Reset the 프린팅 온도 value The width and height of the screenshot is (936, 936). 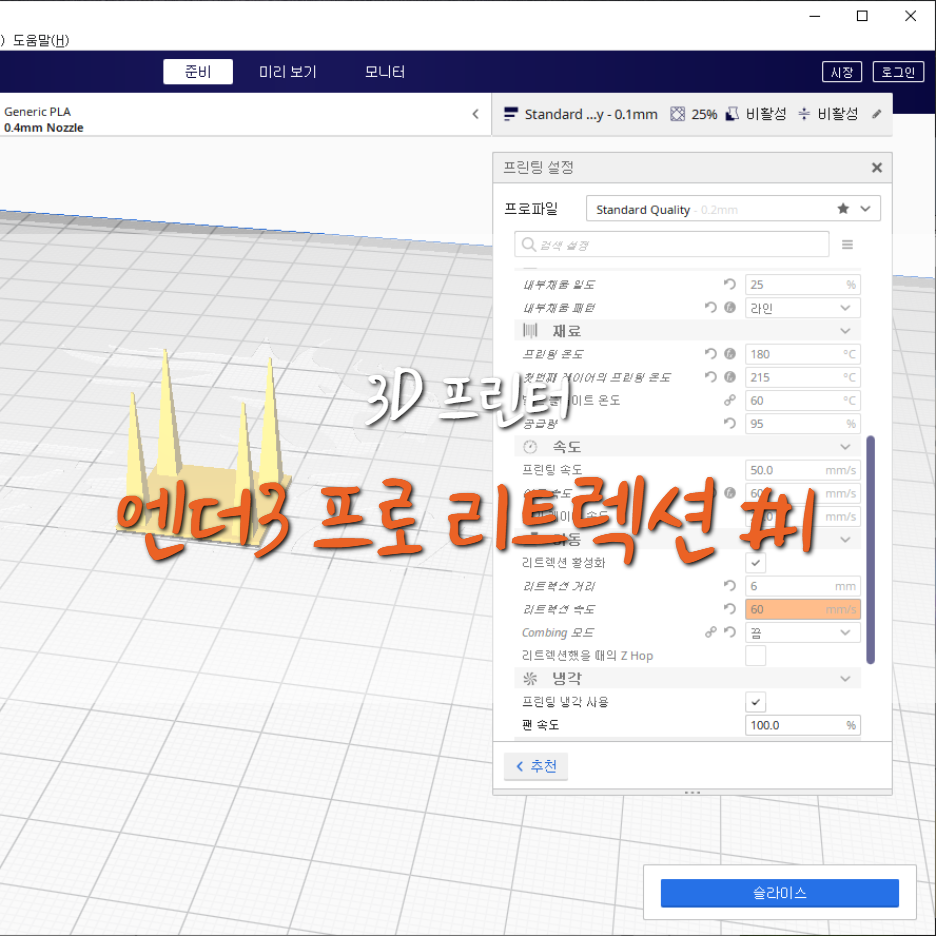(710, 354)
